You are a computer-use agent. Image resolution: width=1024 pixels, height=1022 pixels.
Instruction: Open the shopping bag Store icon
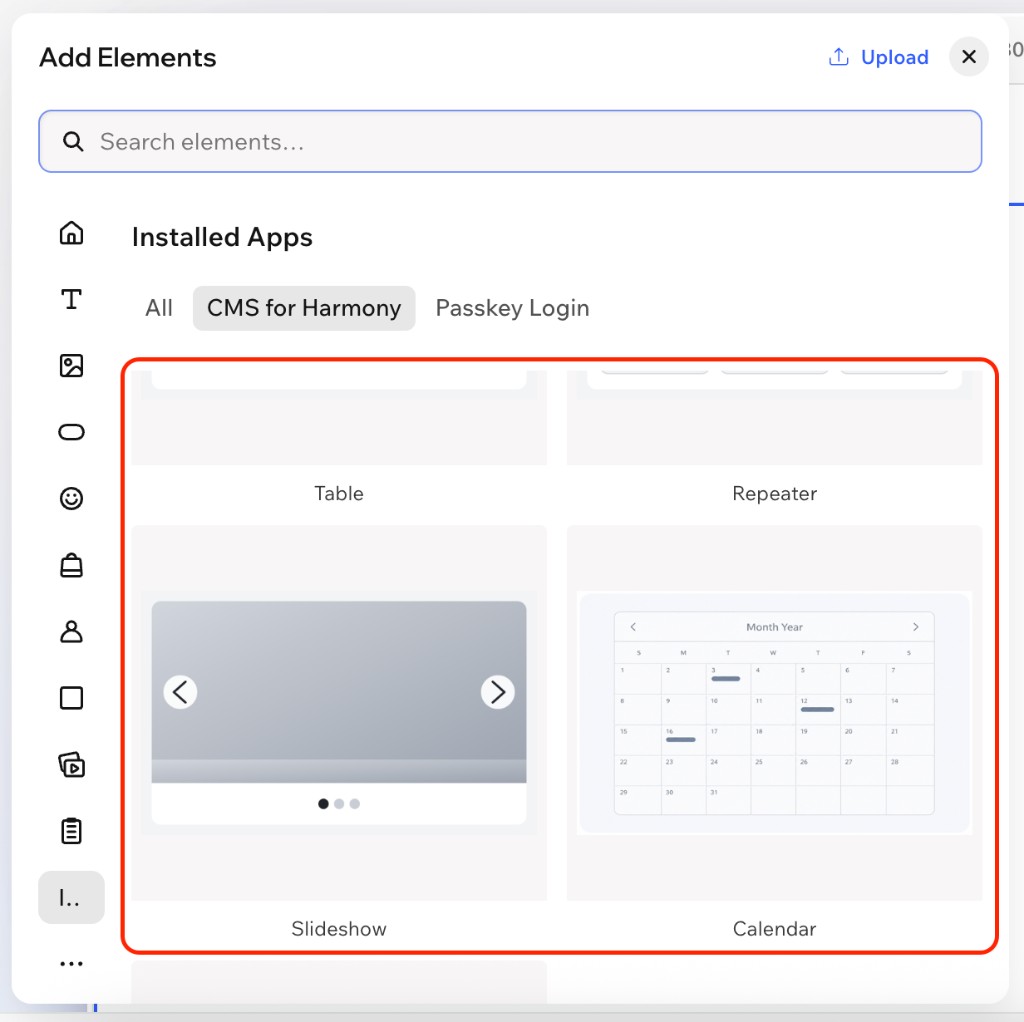[x=71, y=566]
